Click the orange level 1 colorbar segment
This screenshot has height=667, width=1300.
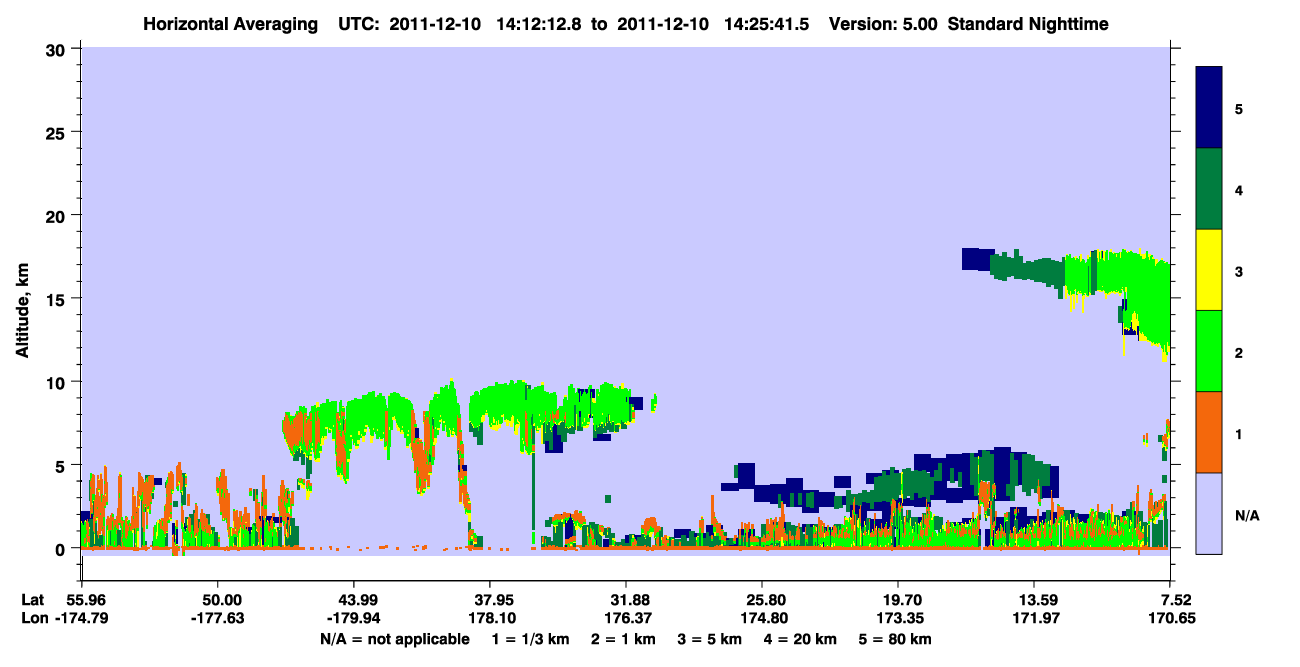(1209, 432)
